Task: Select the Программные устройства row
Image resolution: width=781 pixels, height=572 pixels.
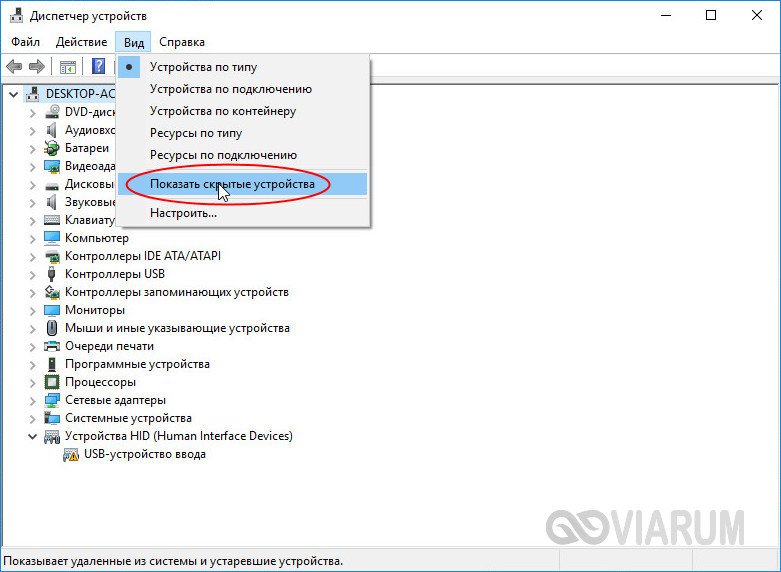Action: (137, 364)
